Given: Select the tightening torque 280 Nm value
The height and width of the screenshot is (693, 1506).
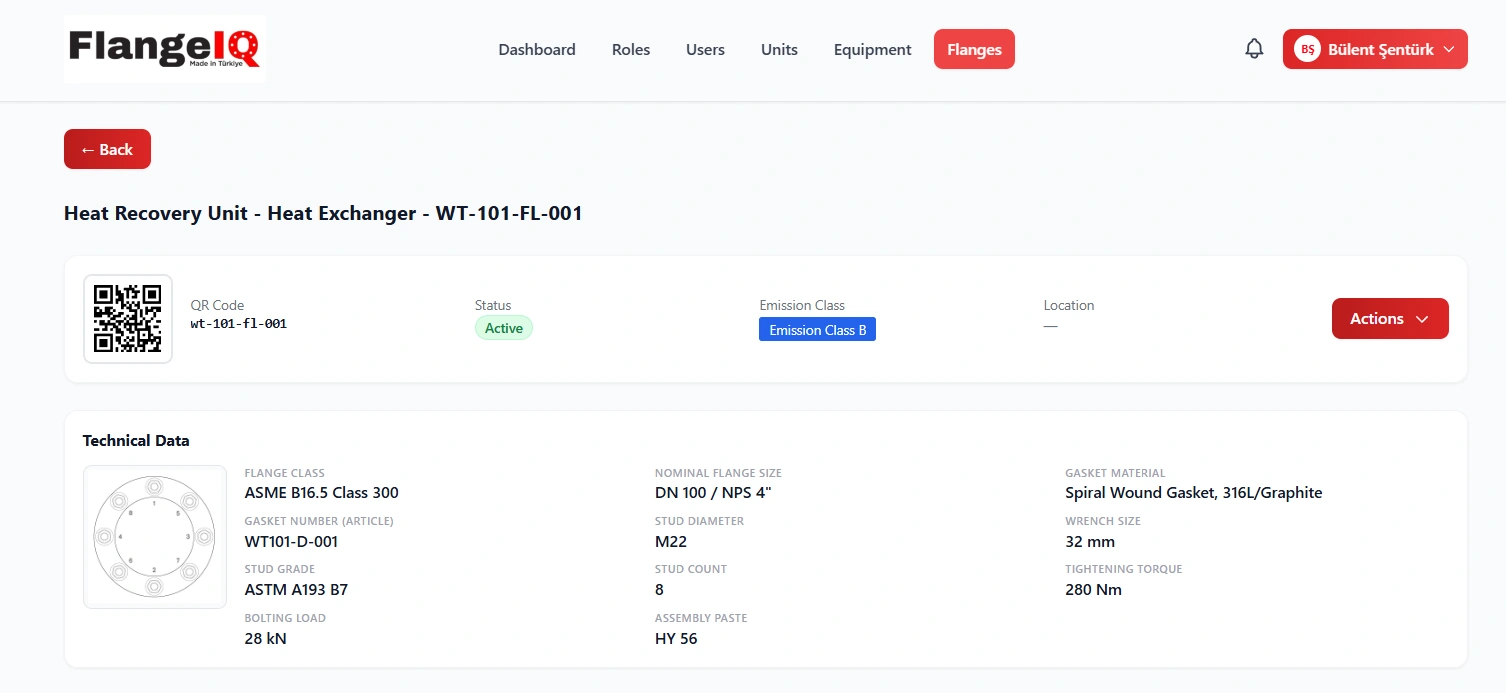Looking at the screenshot, I should tap(1094, 589).
